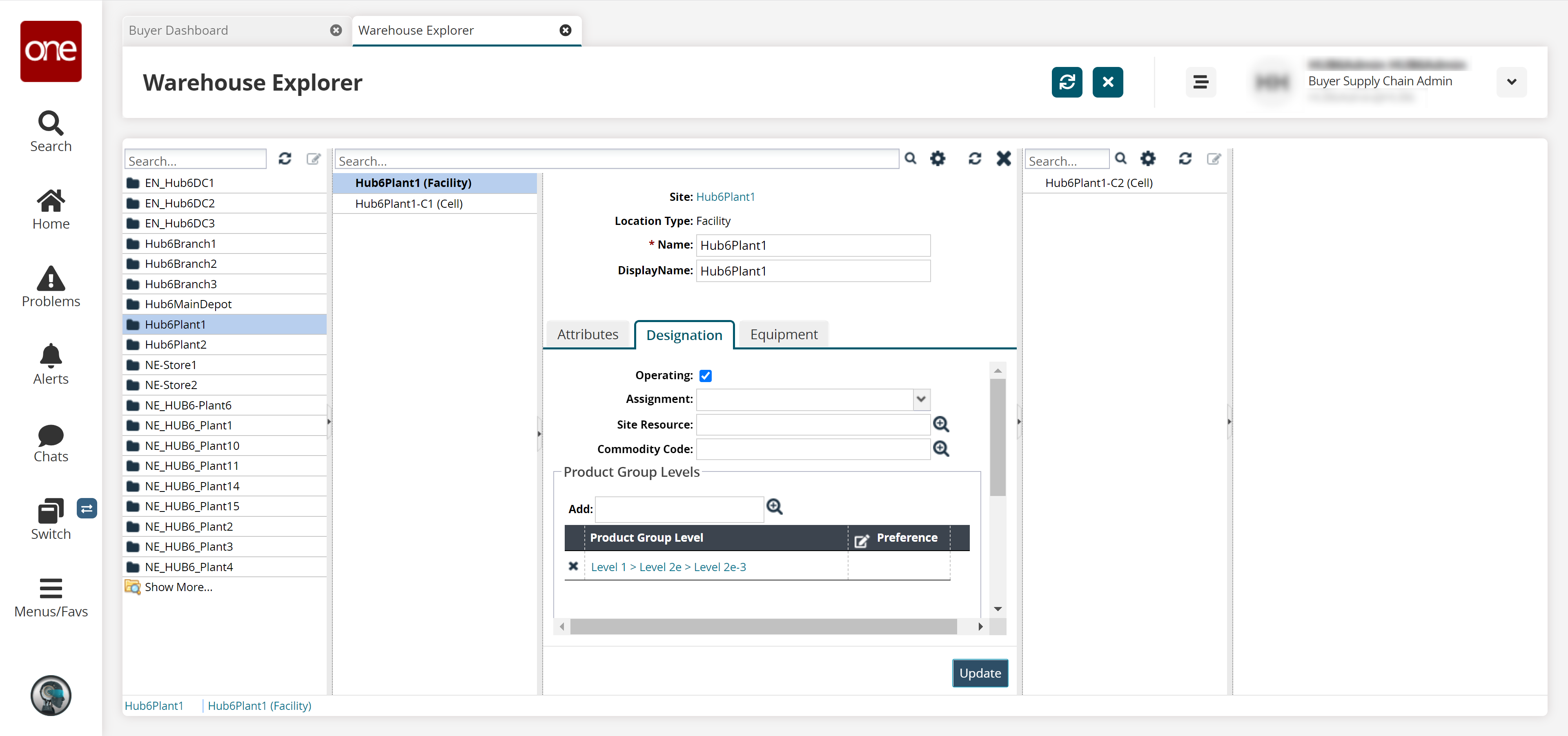Toggle the Operating checkbox

point(706,376)
